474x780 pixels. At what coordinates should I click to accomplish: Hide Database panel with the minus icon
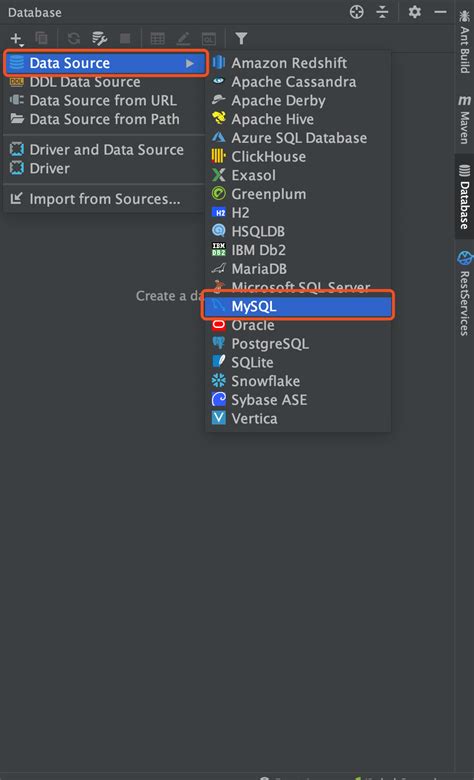pyautogui.click(x=440, y=11)
